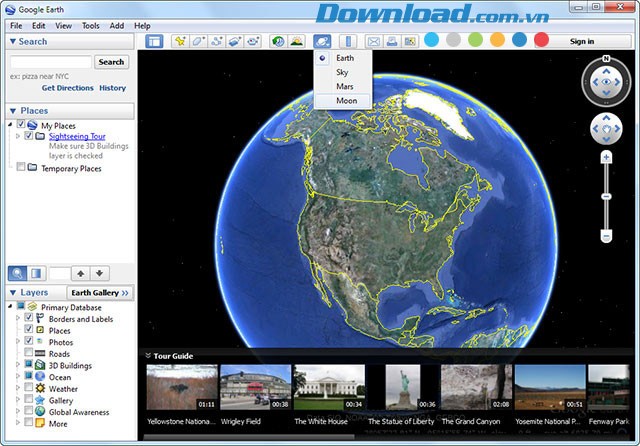Toggle the sidebar panel toolbar icon
640x446 pixels.
click(x=154, y=41)
